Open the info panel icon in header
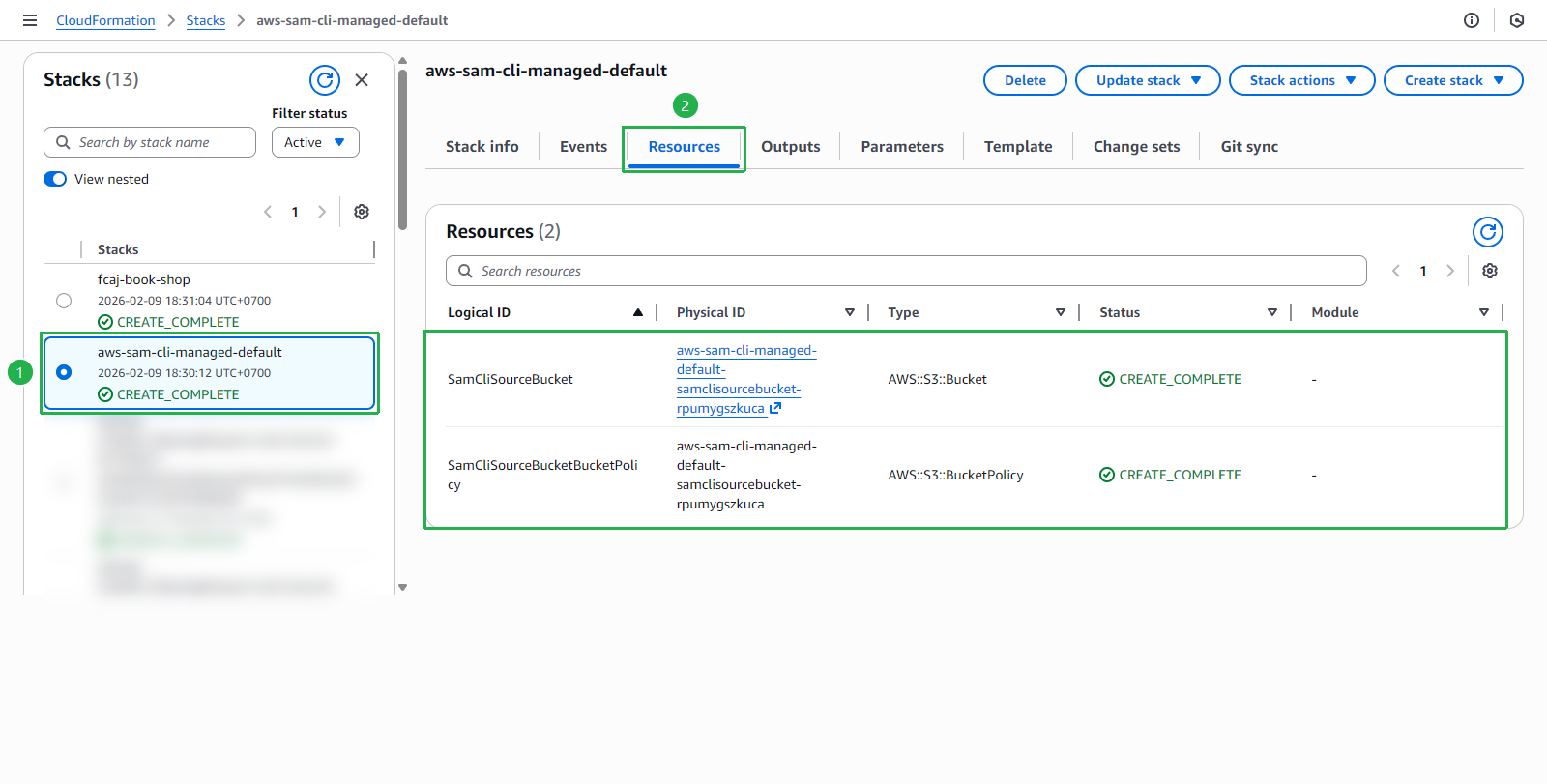Image resolution: width=1547 pixels, height=784 pixels. pos(1472,20)
